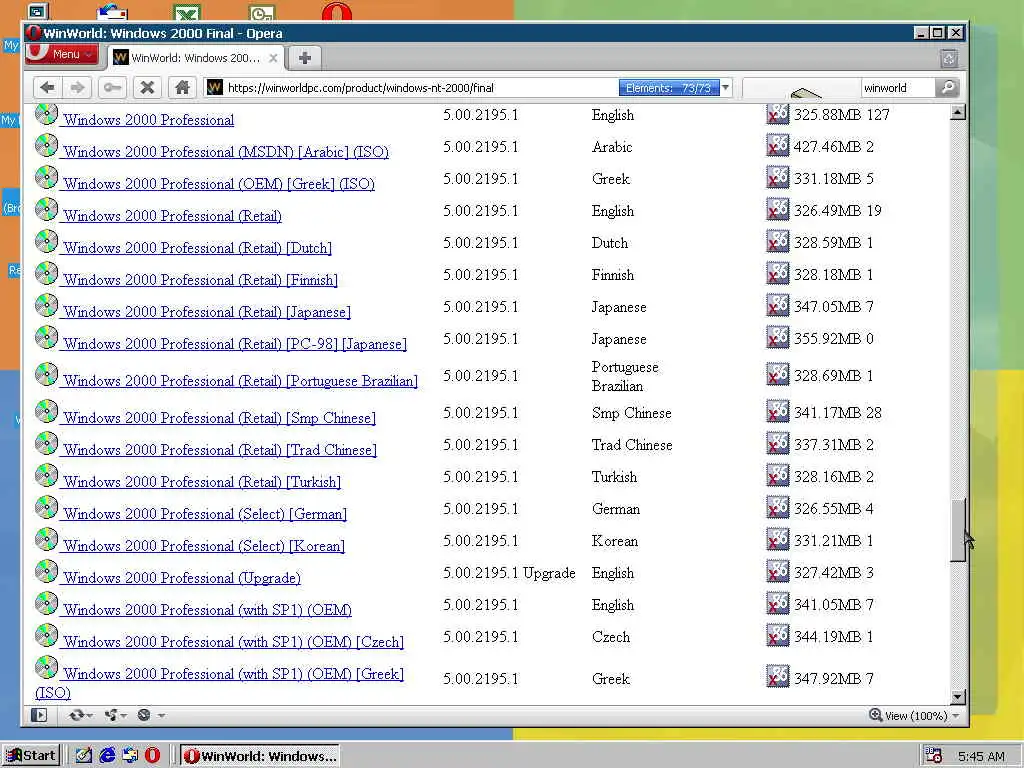Switch to WinWorld task in taskbar
Screen dimensions: 1024x768
pos(260,756)
